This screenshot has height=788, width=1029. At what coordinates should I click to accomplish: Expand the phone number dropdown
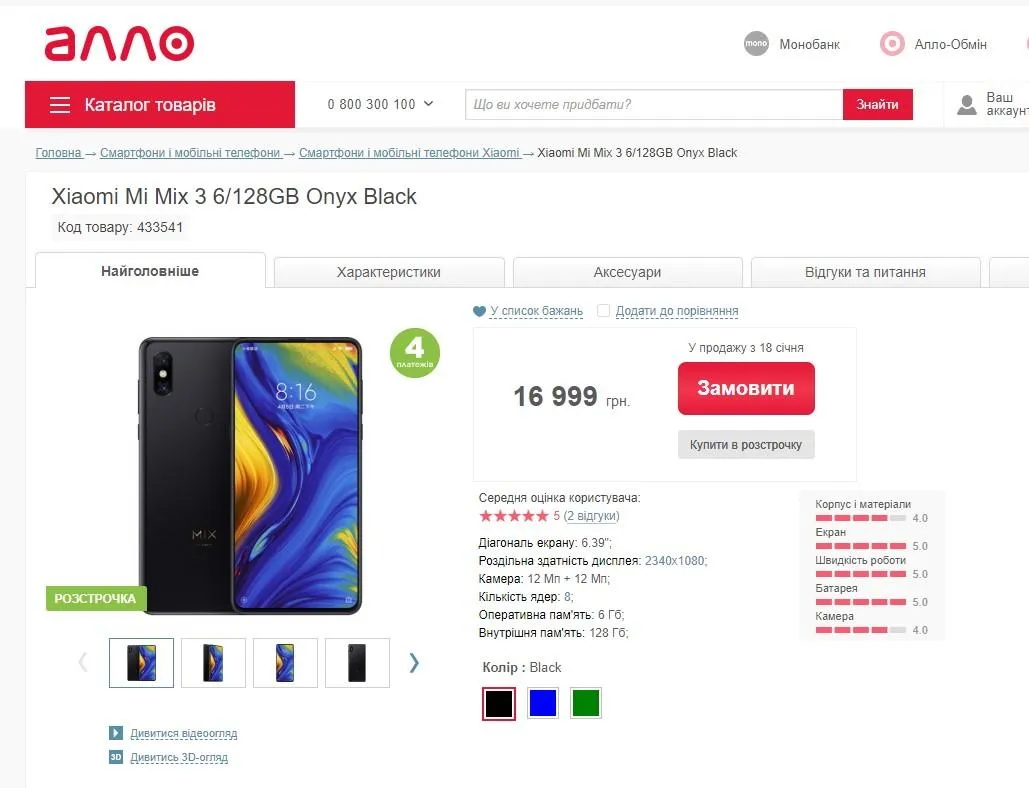[428, 104]
